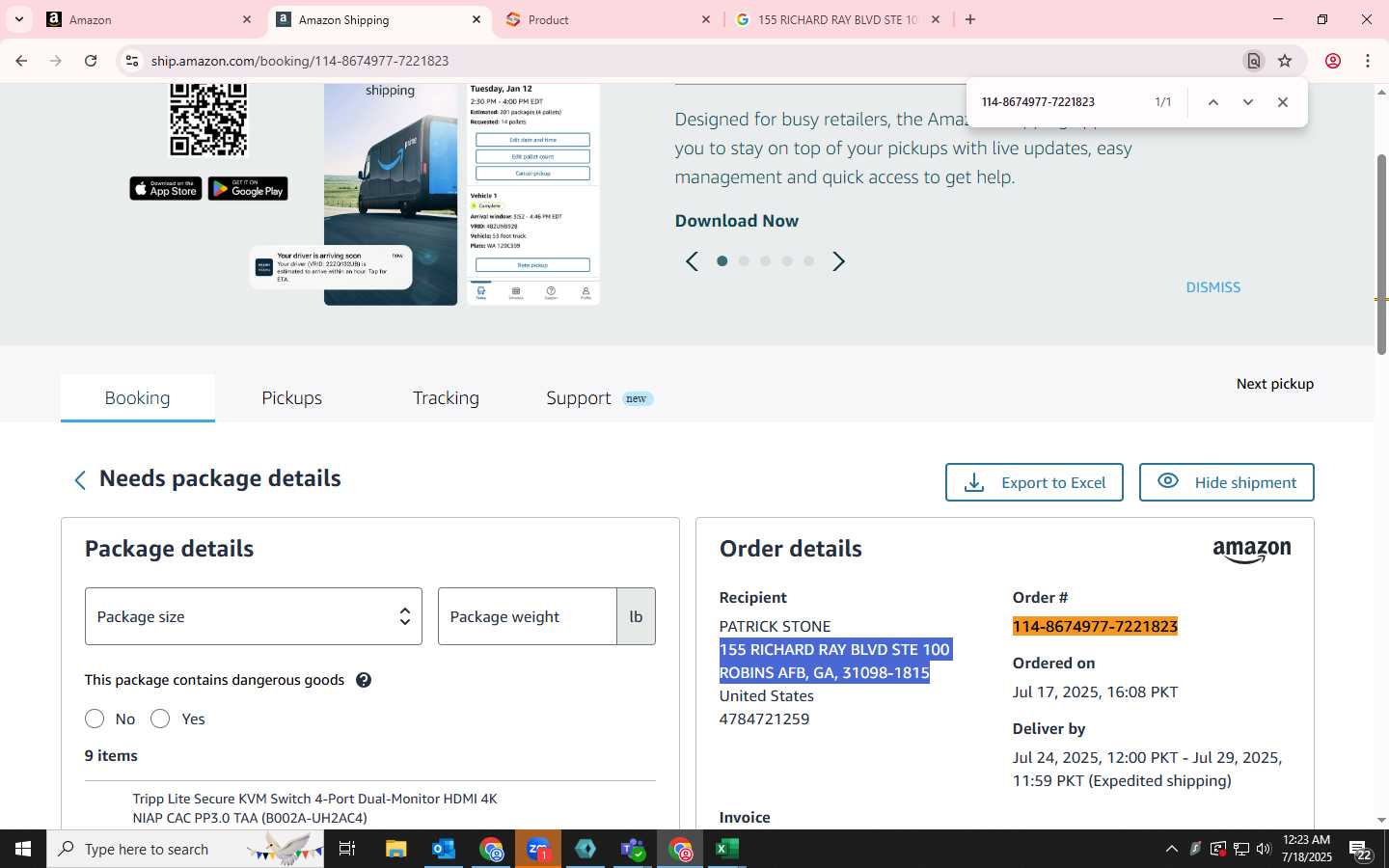Click the Next pickup label
This screenshot has height=868, width=1389.
pos(1275,384)
